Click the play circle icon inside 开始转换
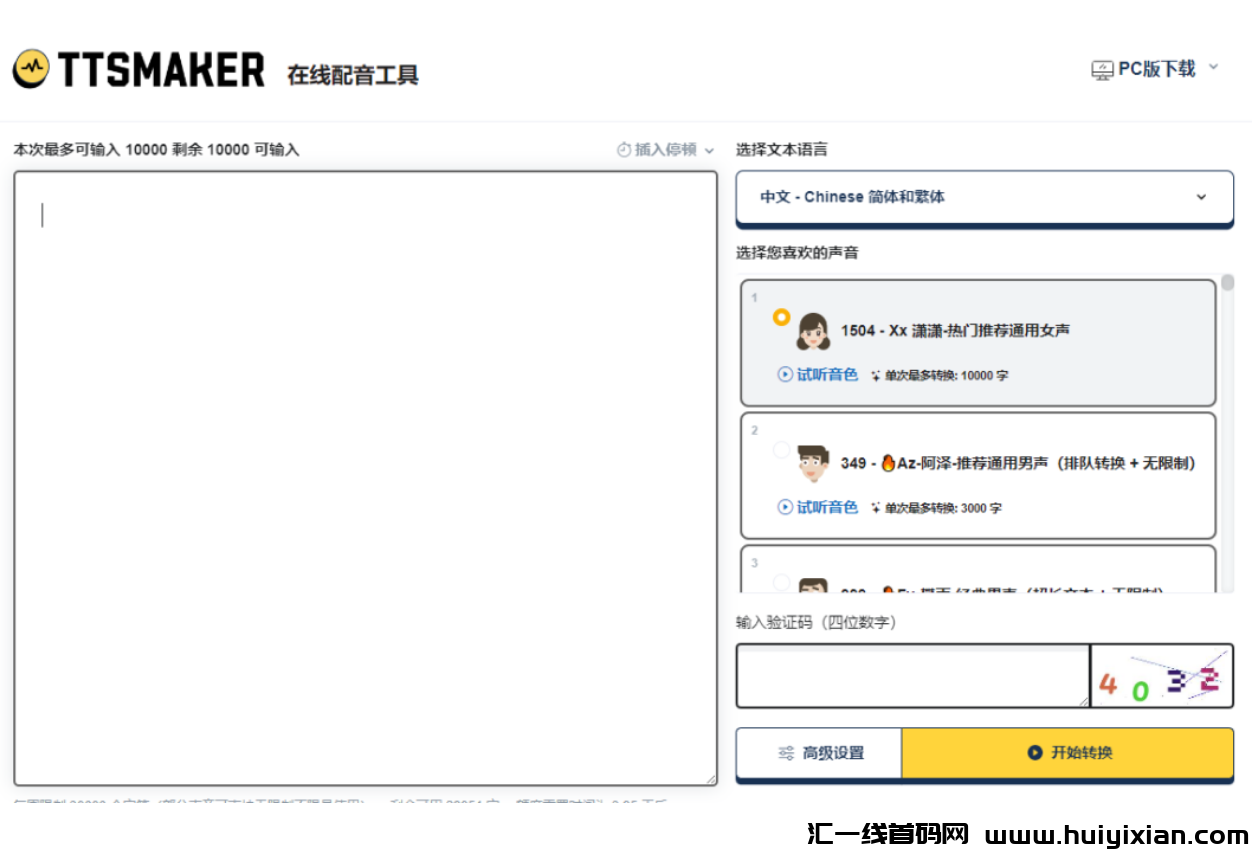This screenshot has width=1252, height=852. coord(1034,753)
